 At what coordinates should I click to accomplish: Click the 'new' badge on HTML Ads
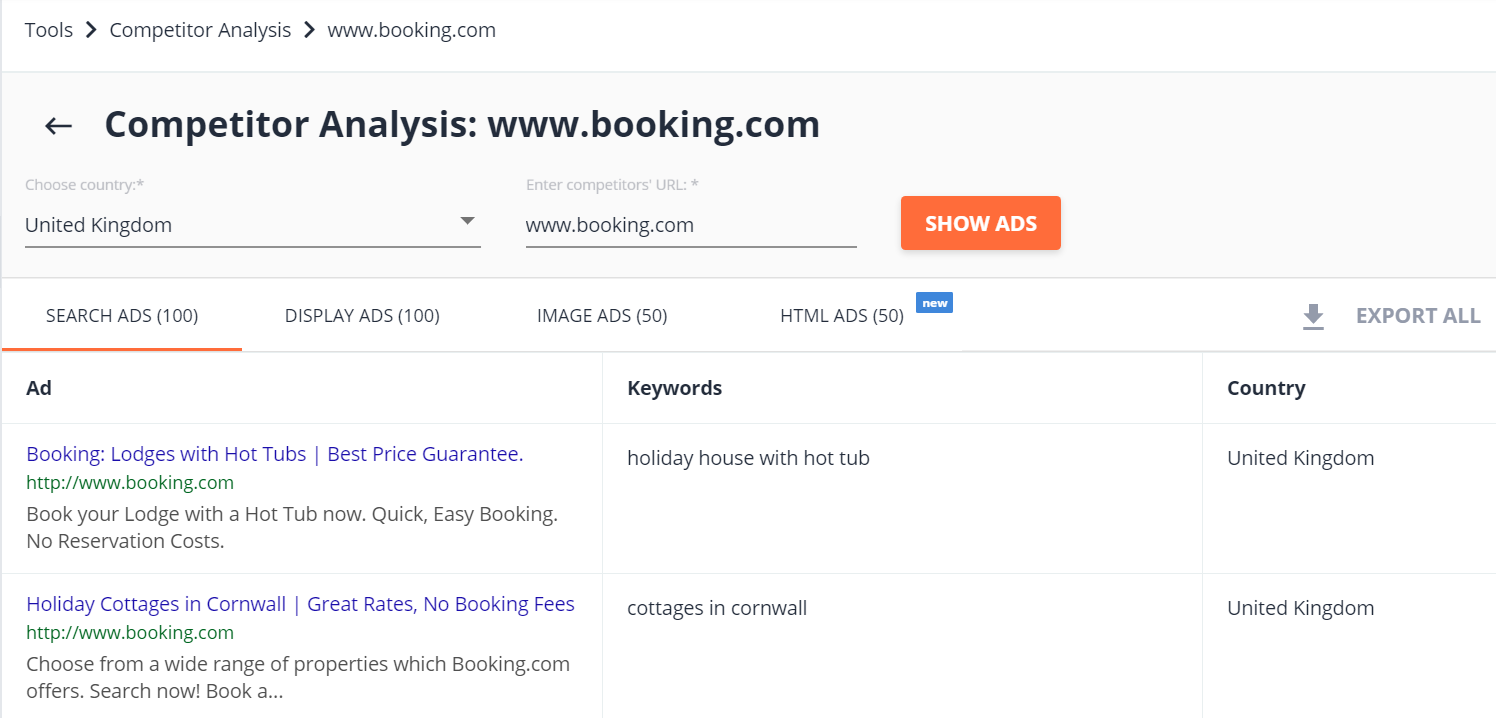pyautogui.click(x=935, y=303)
